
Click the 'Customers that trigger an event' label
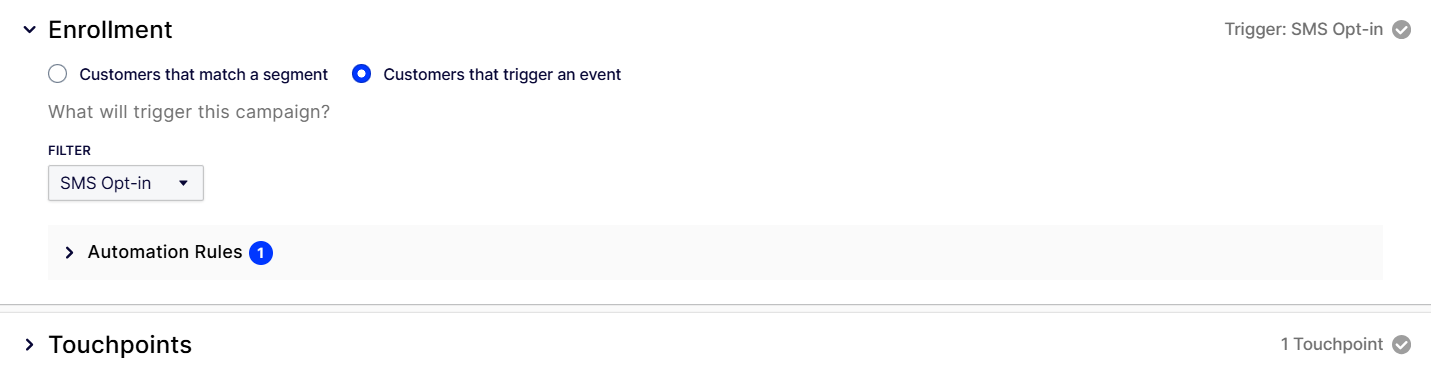[502, 74]
